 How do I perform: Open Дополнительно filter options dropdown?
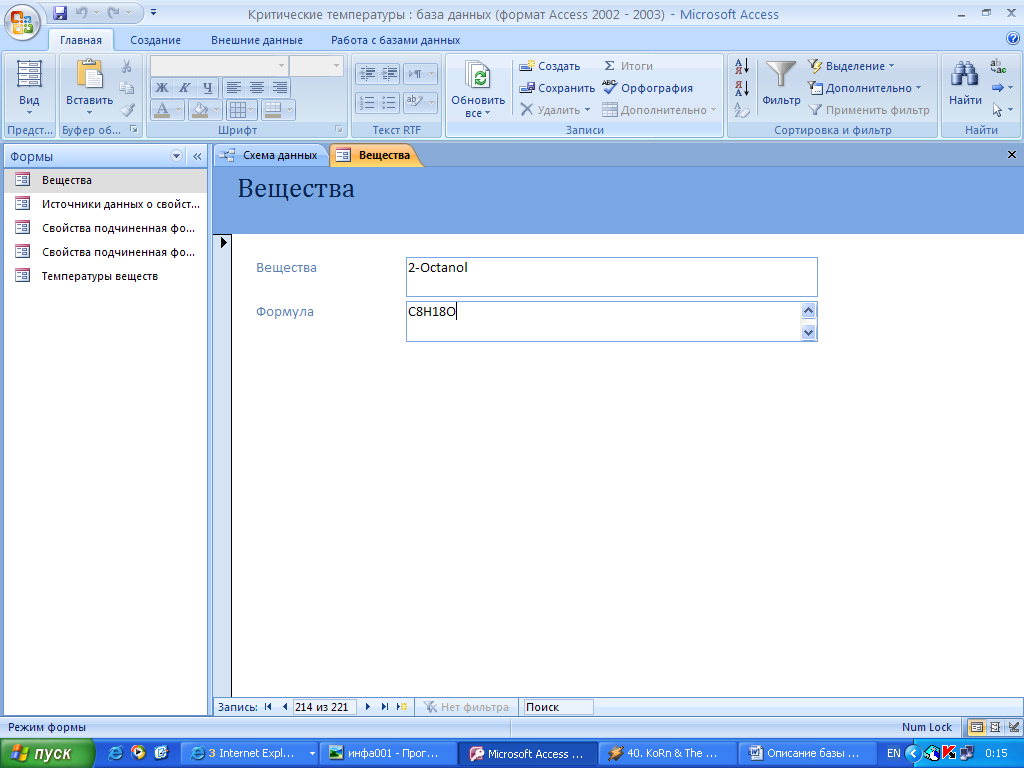tap(864, 88)
